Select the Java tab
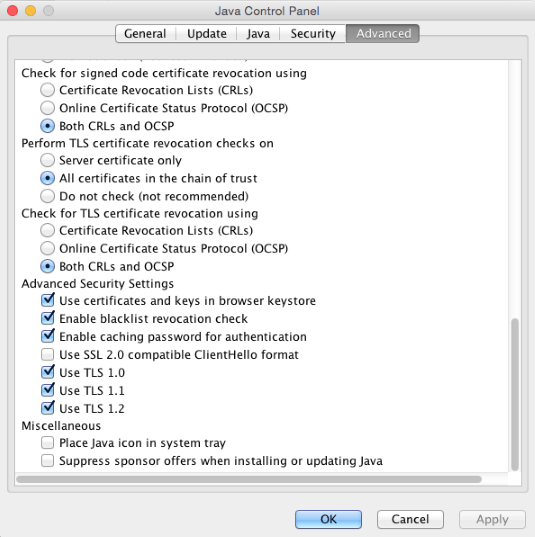The width and height of the screenshot is (535, 537). click(258, 34)
